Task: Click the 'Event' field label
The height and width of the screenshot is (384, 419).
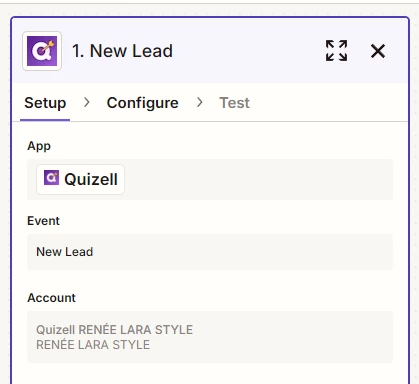Action: click(43, 221)
